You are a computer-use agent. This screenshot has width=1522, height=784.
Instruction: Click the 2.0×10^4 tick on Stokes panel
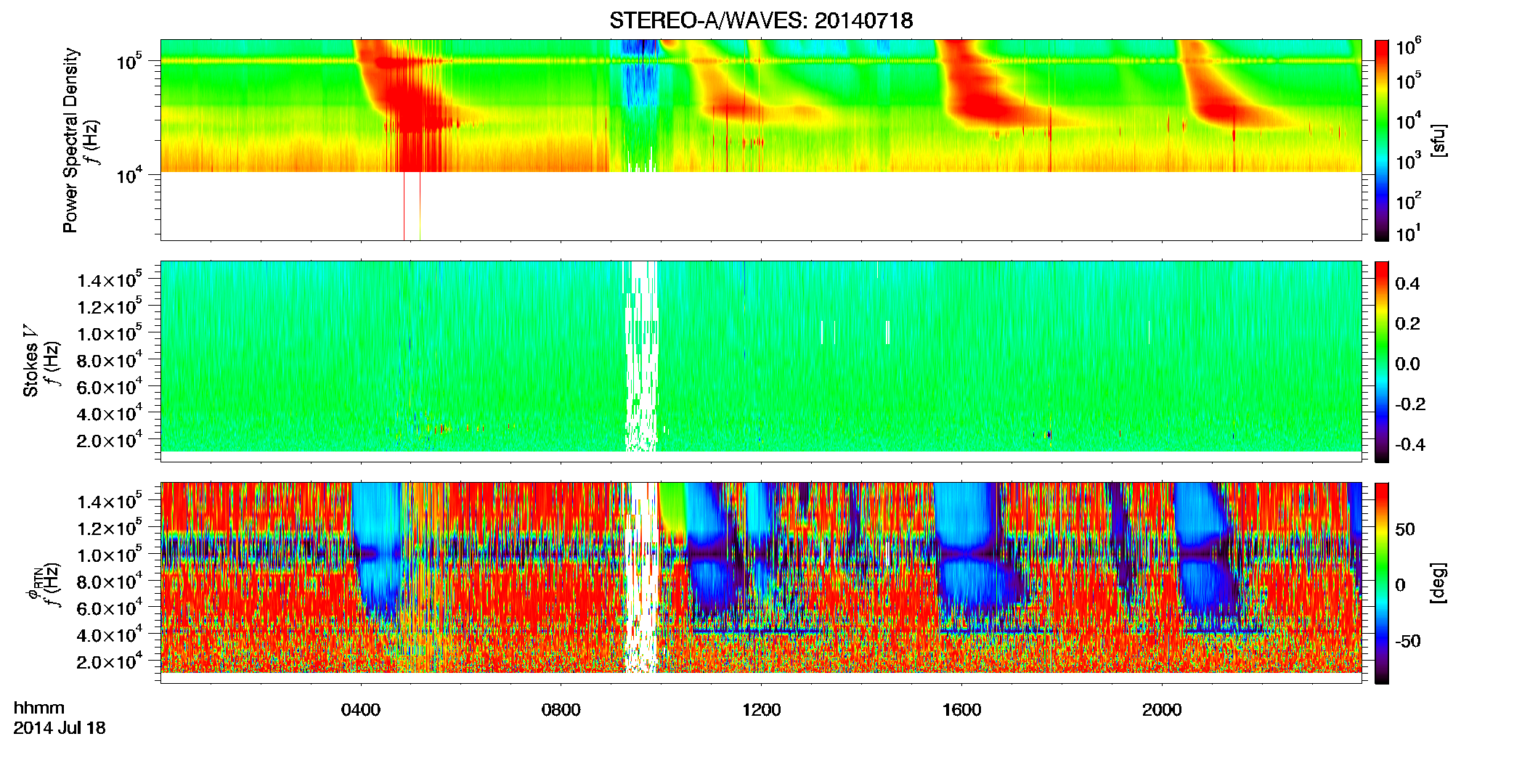110,439
